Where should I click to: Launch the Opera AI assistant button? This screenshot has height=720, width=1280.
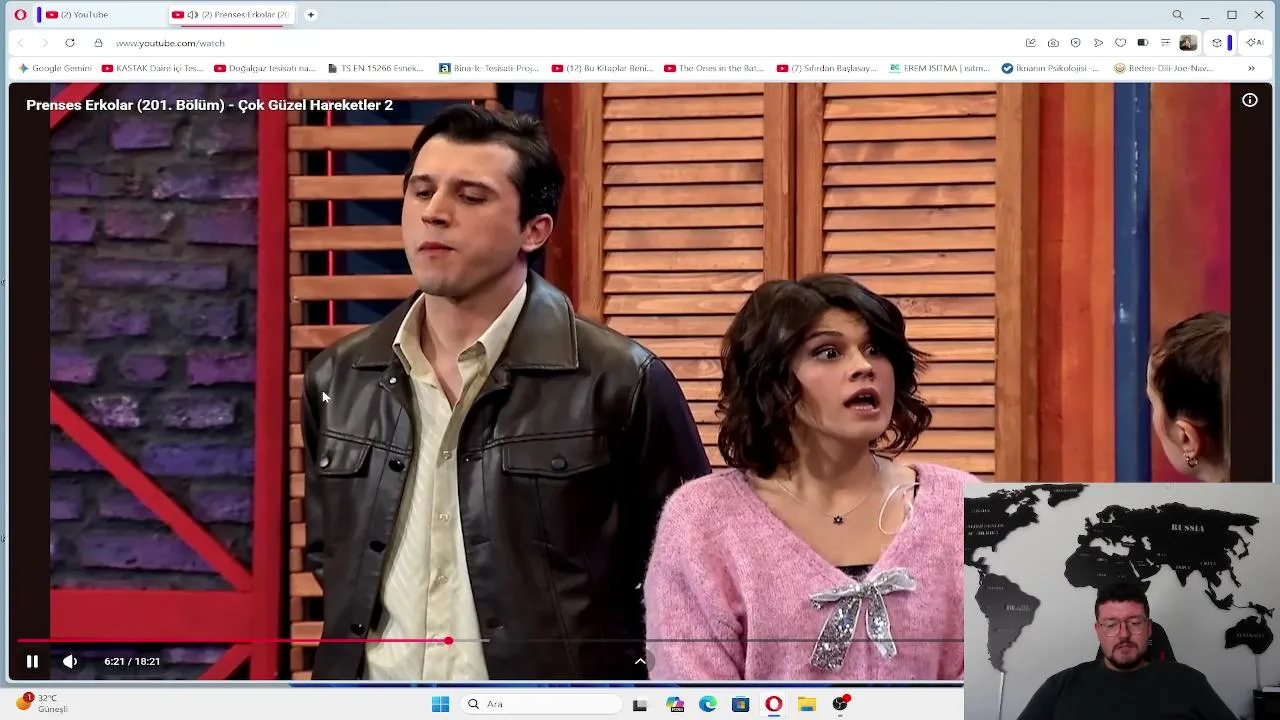coord(1254,43)
